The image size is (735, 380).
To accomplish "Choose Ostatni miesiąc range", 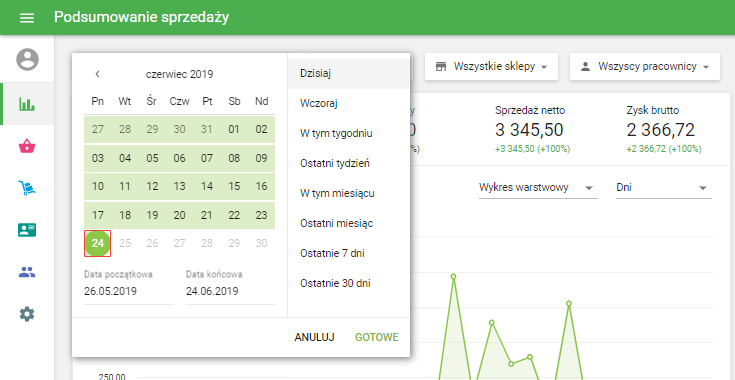I will tap(349, 224).
